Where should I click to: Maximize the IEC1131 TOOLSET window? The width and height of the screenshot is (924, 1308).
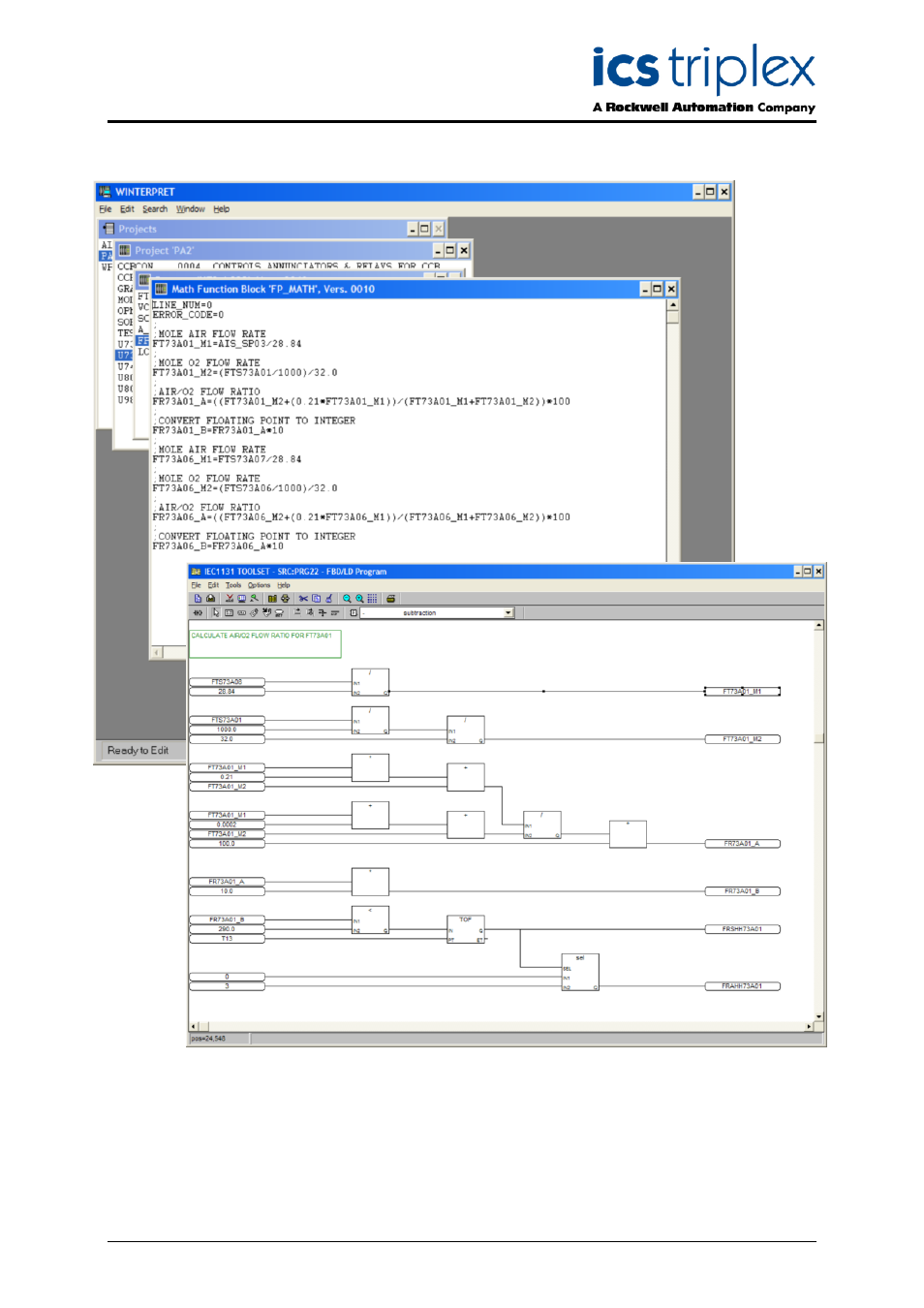click(x=808, y=572)
